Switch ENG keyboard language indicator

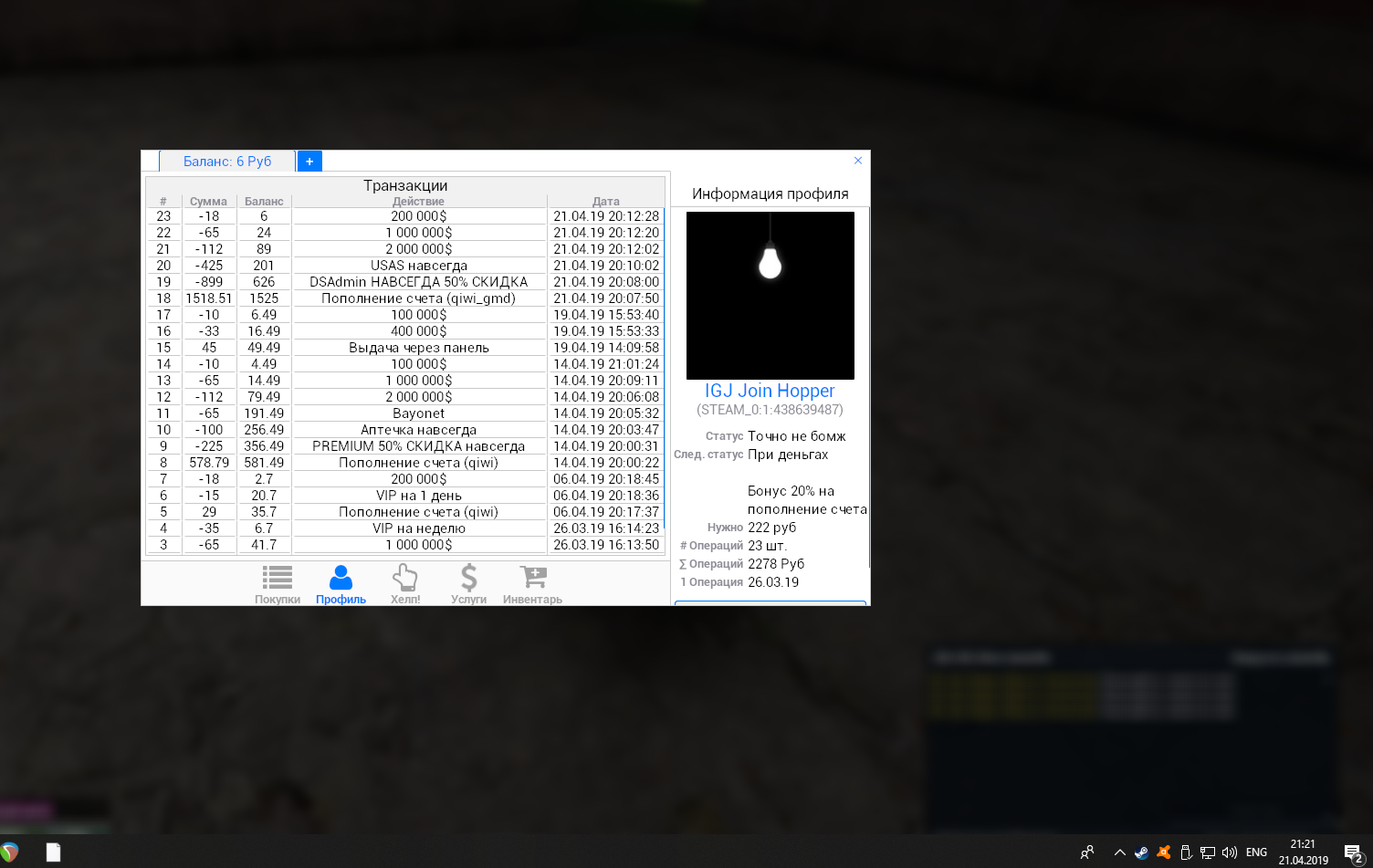click(1256, 852)
